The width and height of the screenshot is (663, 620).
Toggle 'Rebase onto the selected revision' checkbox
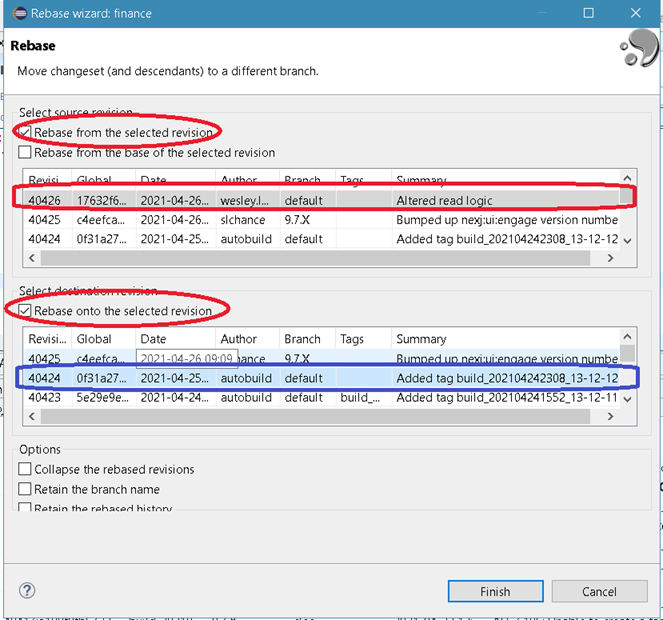(25, 311)
